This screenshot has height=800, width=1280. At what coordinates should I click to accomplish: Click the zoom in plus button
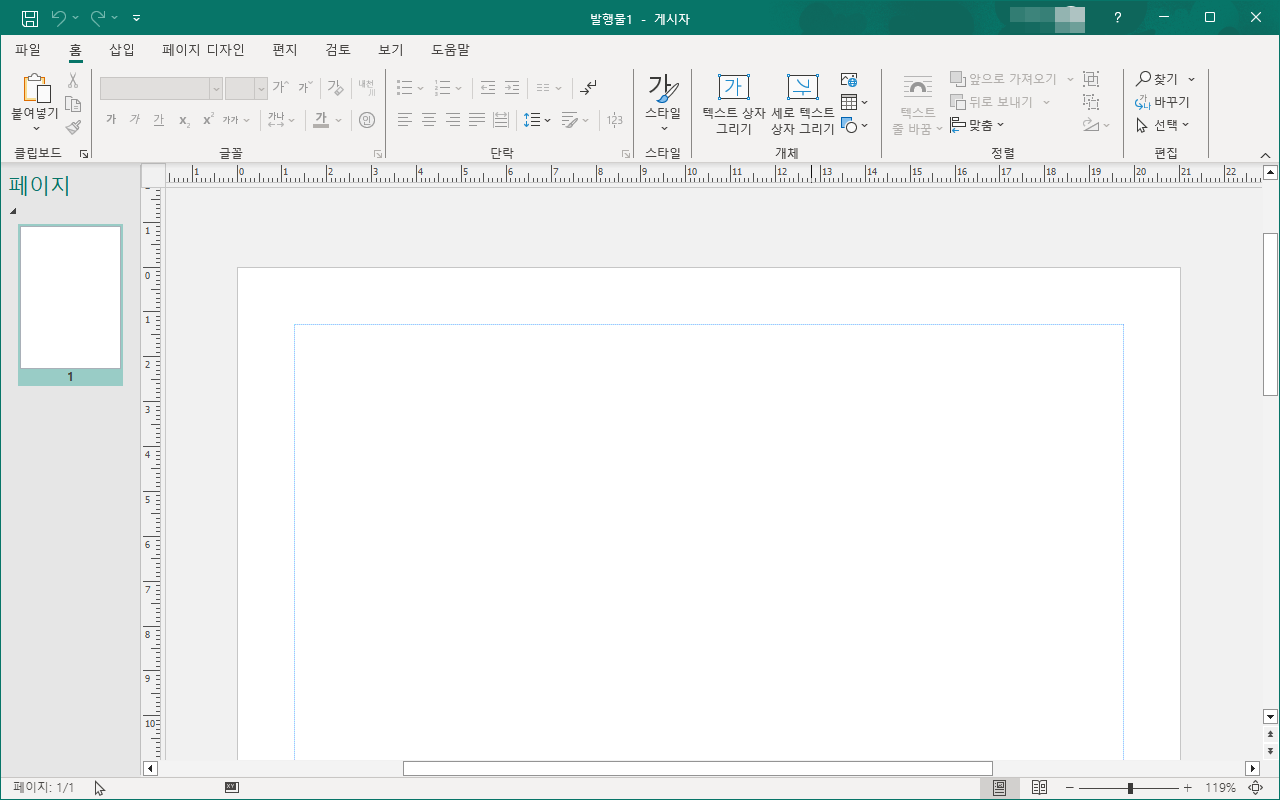1188,788
